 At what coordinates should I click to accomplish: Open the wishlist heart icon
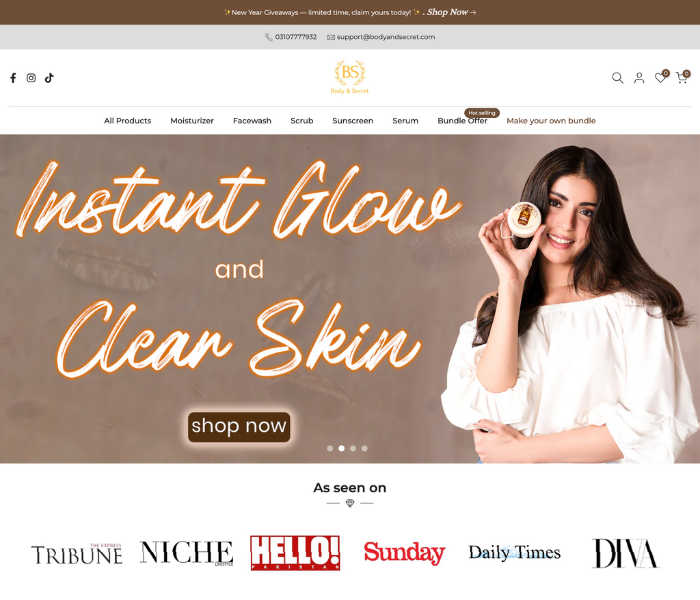[660, 78]
